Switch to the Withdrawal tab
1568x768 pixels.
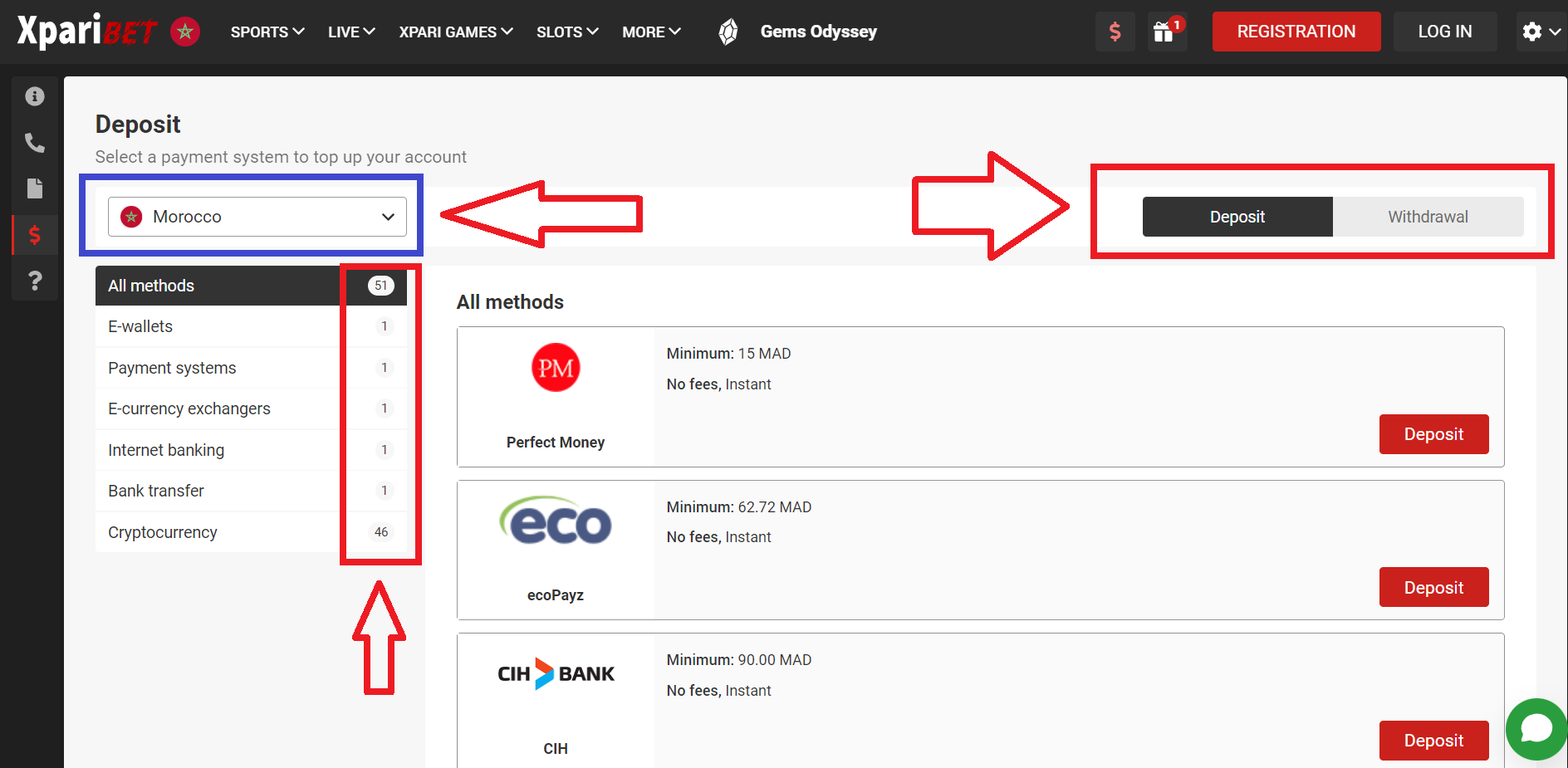[1428, 217]
